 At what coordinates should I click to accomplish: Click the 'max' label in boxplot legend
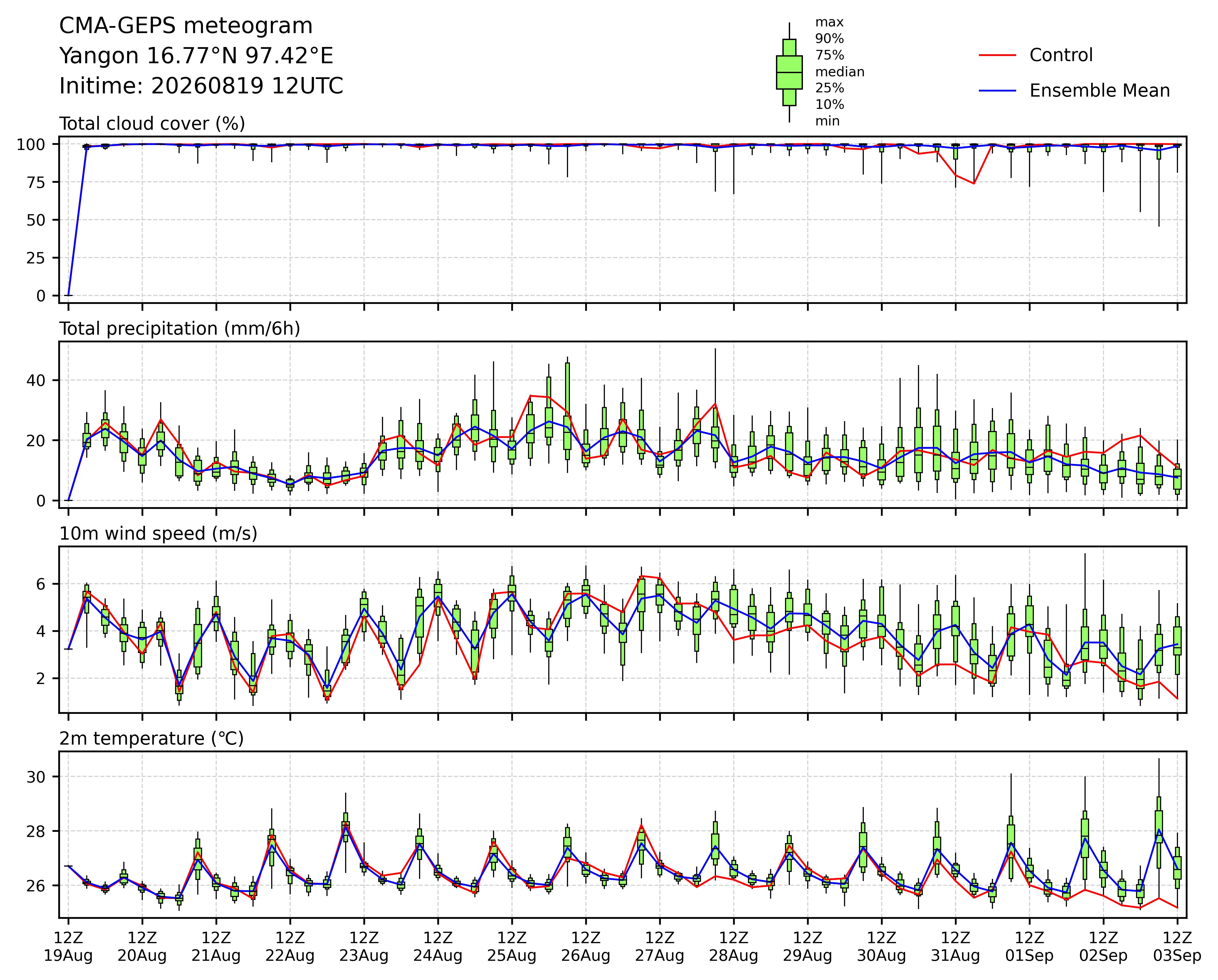tap(829, 23)
